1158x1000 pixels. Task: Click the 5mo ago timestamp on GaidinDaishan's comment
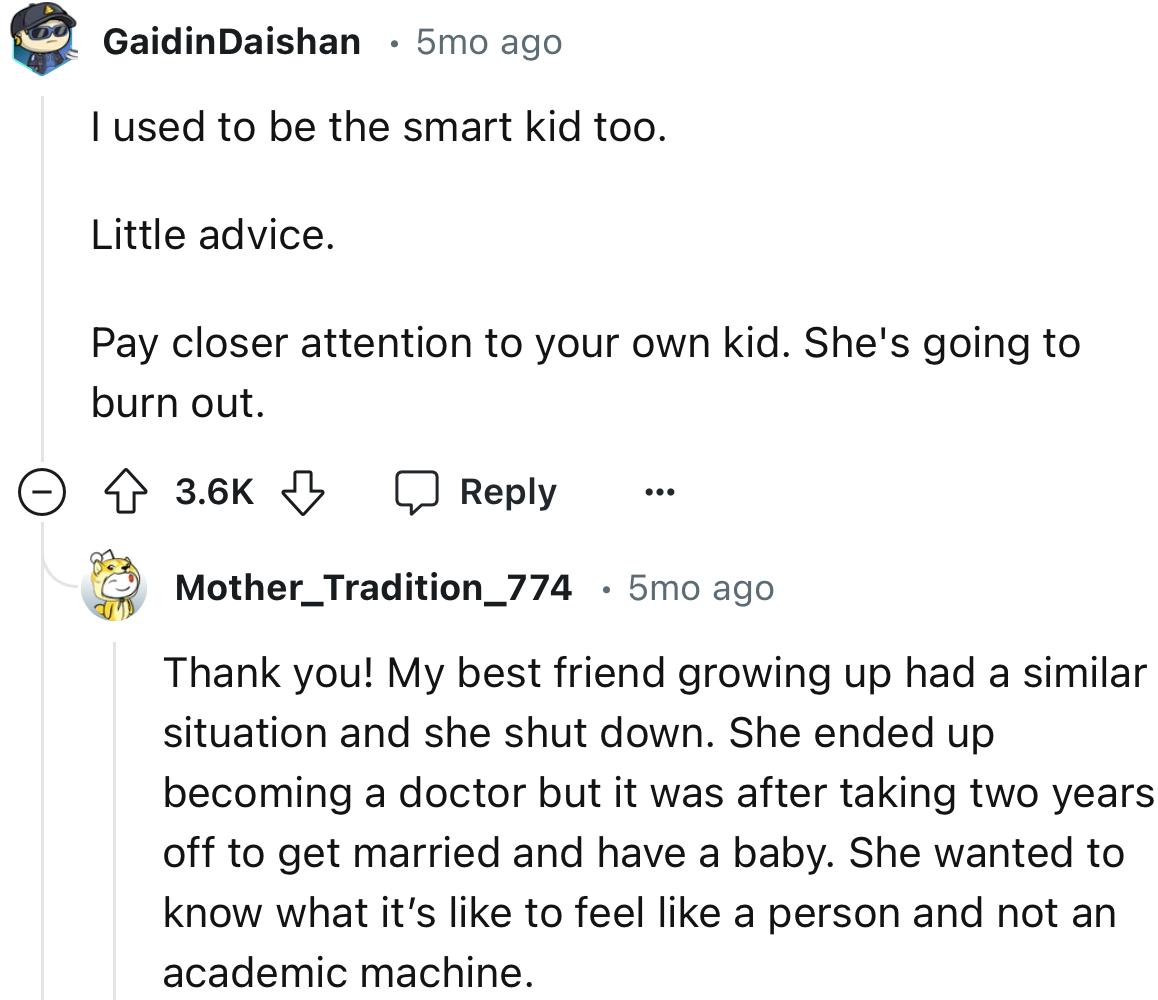coord(487,41)
